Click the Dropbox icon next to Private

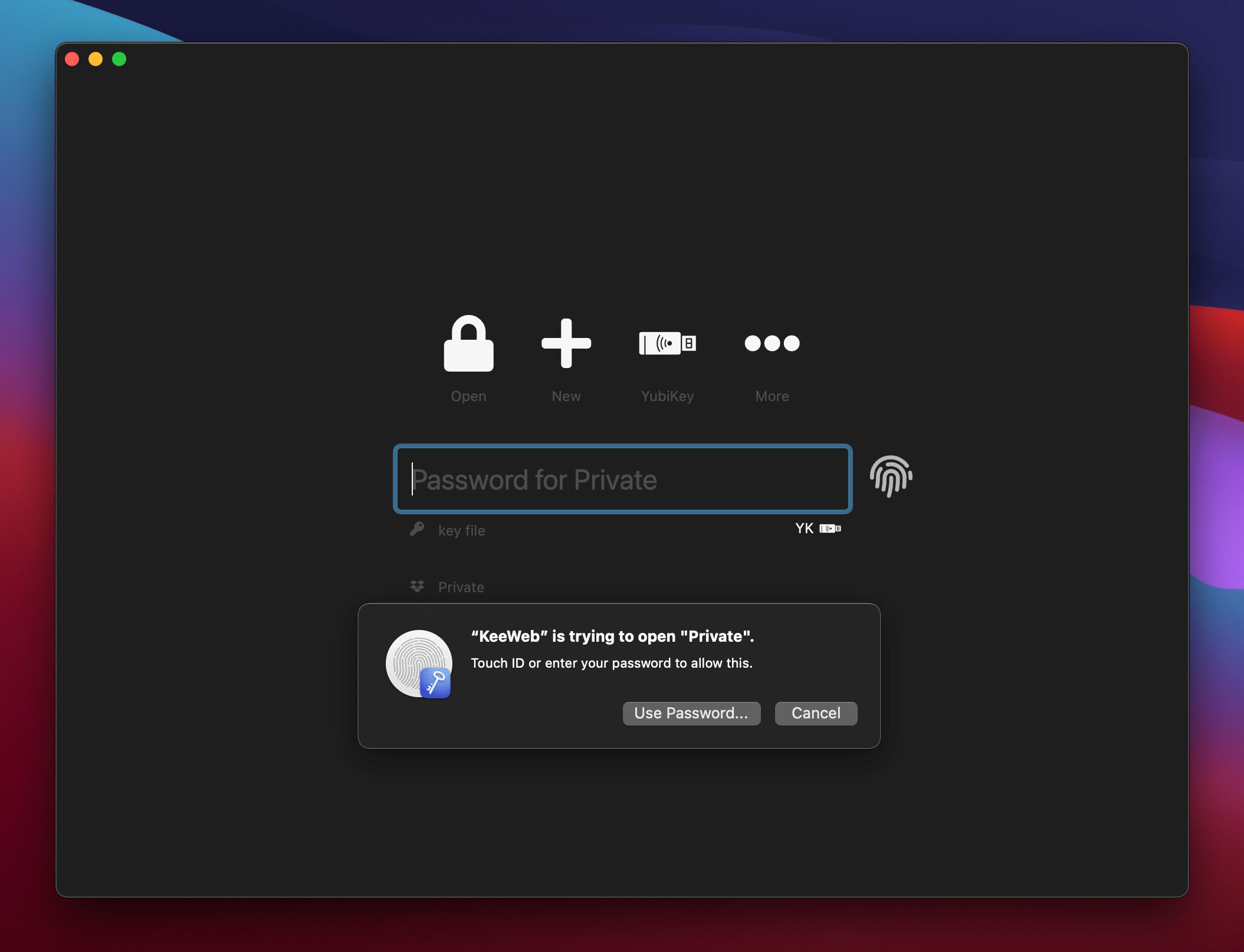pos(417,586)
